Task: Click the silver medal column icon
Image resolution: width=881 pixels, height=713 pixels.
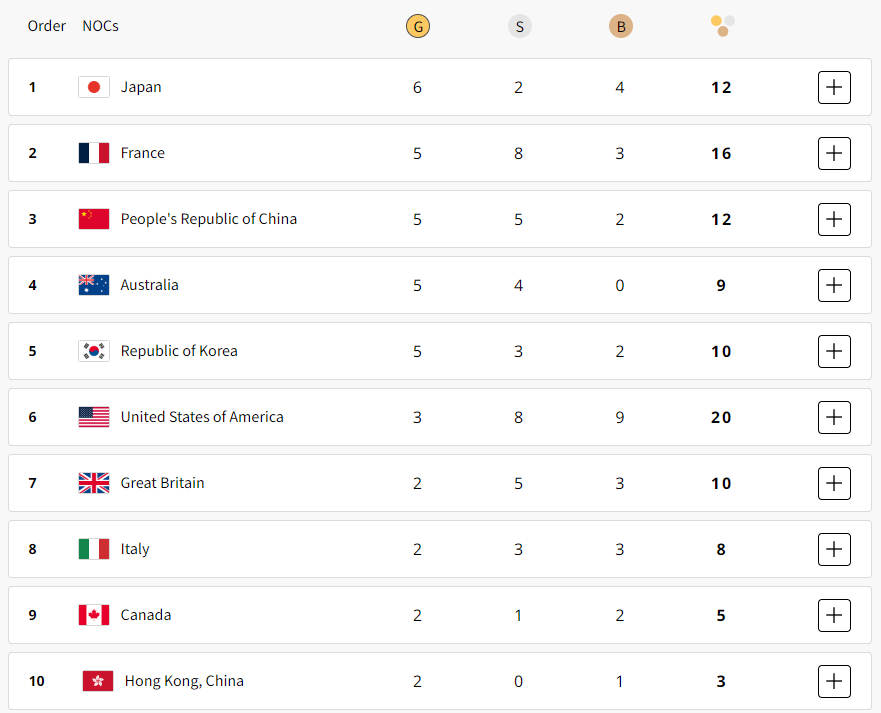Action: click(x=519, y=27)
